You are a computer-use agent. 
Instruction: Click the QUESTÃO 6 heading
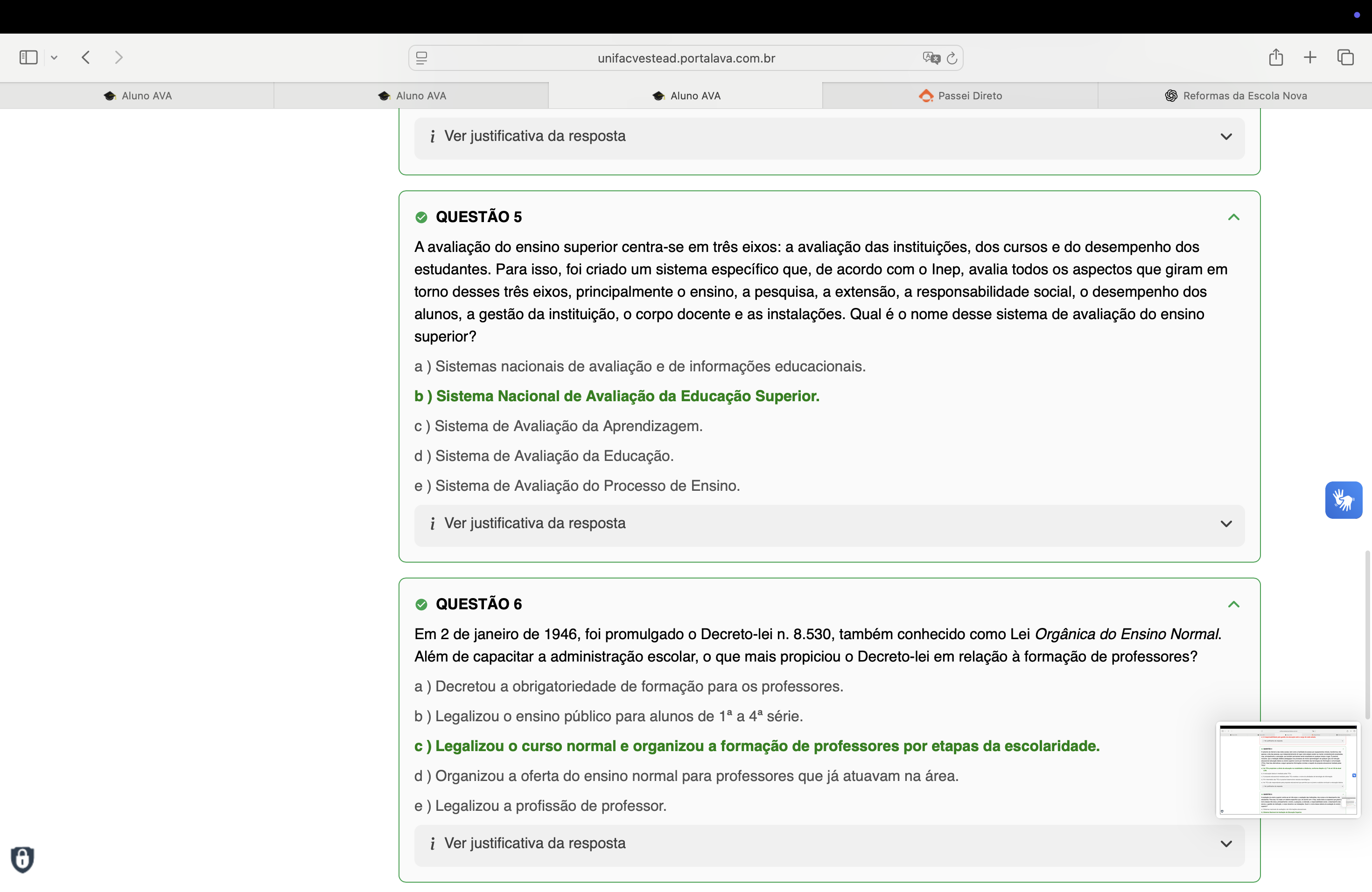(478, 605)
